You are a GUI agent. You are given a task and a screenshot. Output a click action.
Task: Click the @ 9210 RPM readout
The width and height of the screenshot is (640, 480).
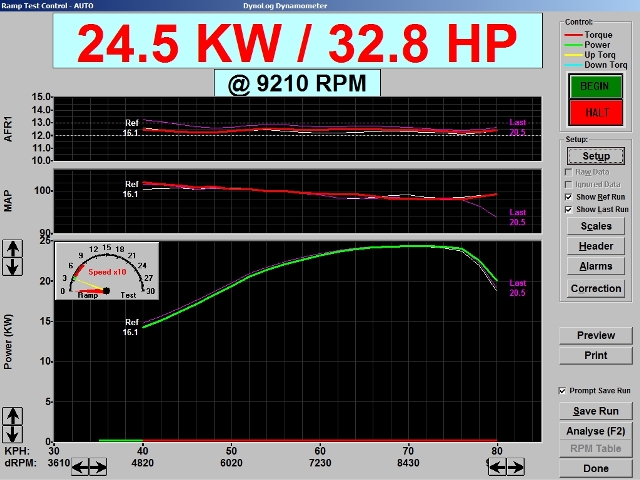point(298,83)
